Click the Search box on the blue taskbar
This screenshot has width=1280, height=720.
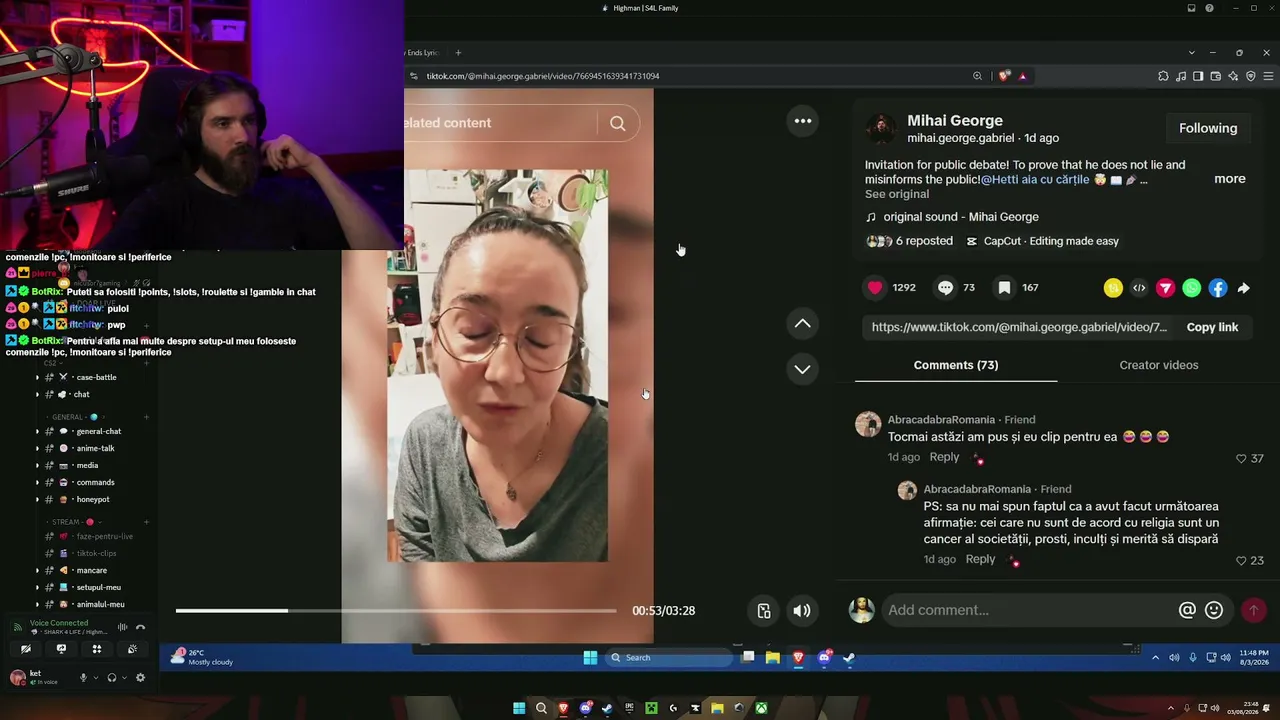pos(671,657)
